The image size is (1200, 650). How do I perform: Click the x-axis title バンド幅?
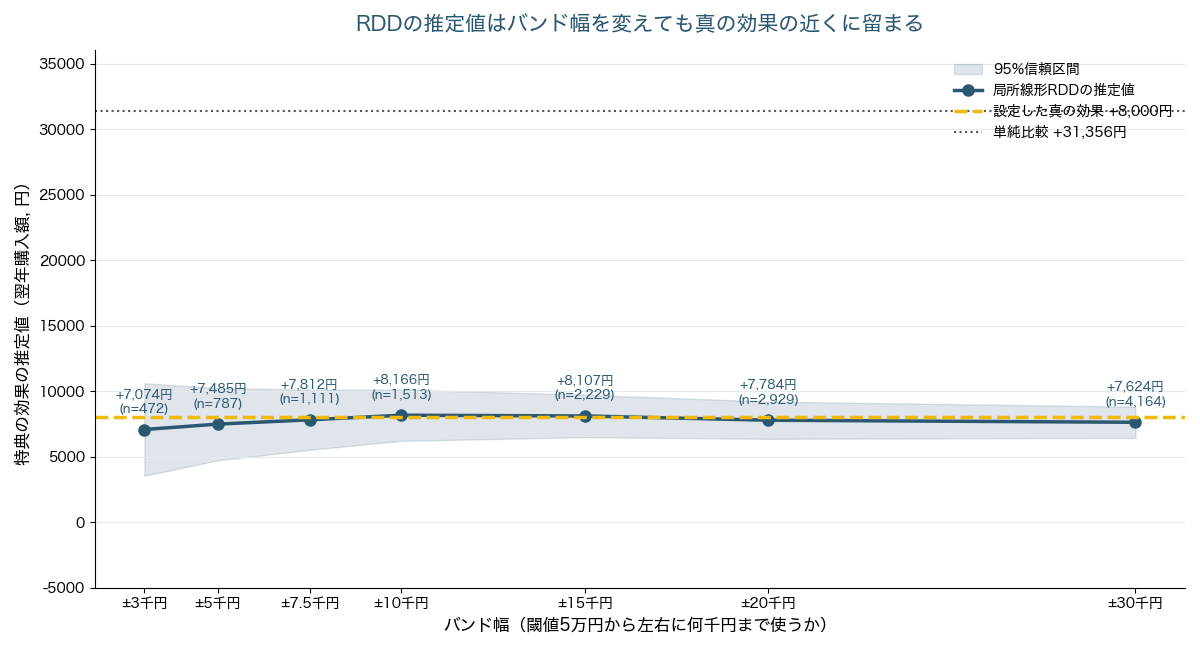pyautogui.click(x=639, y=625)
